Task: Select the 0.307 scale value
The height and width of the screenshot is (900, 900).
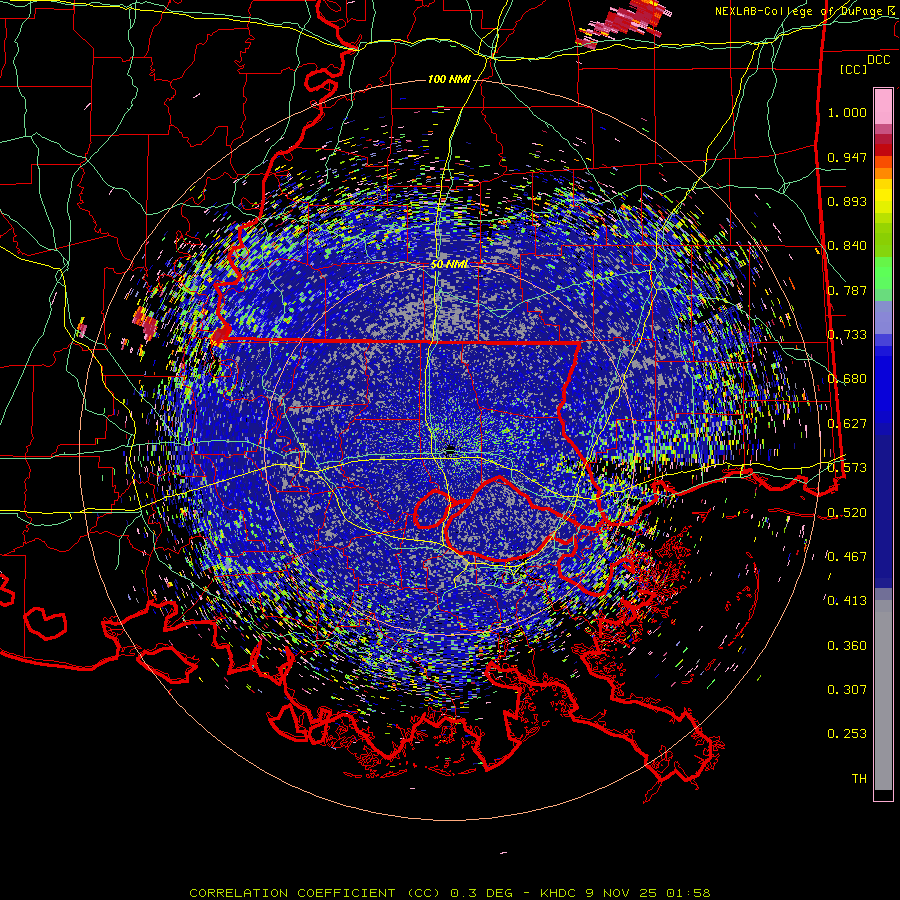Action: [847, 690]
